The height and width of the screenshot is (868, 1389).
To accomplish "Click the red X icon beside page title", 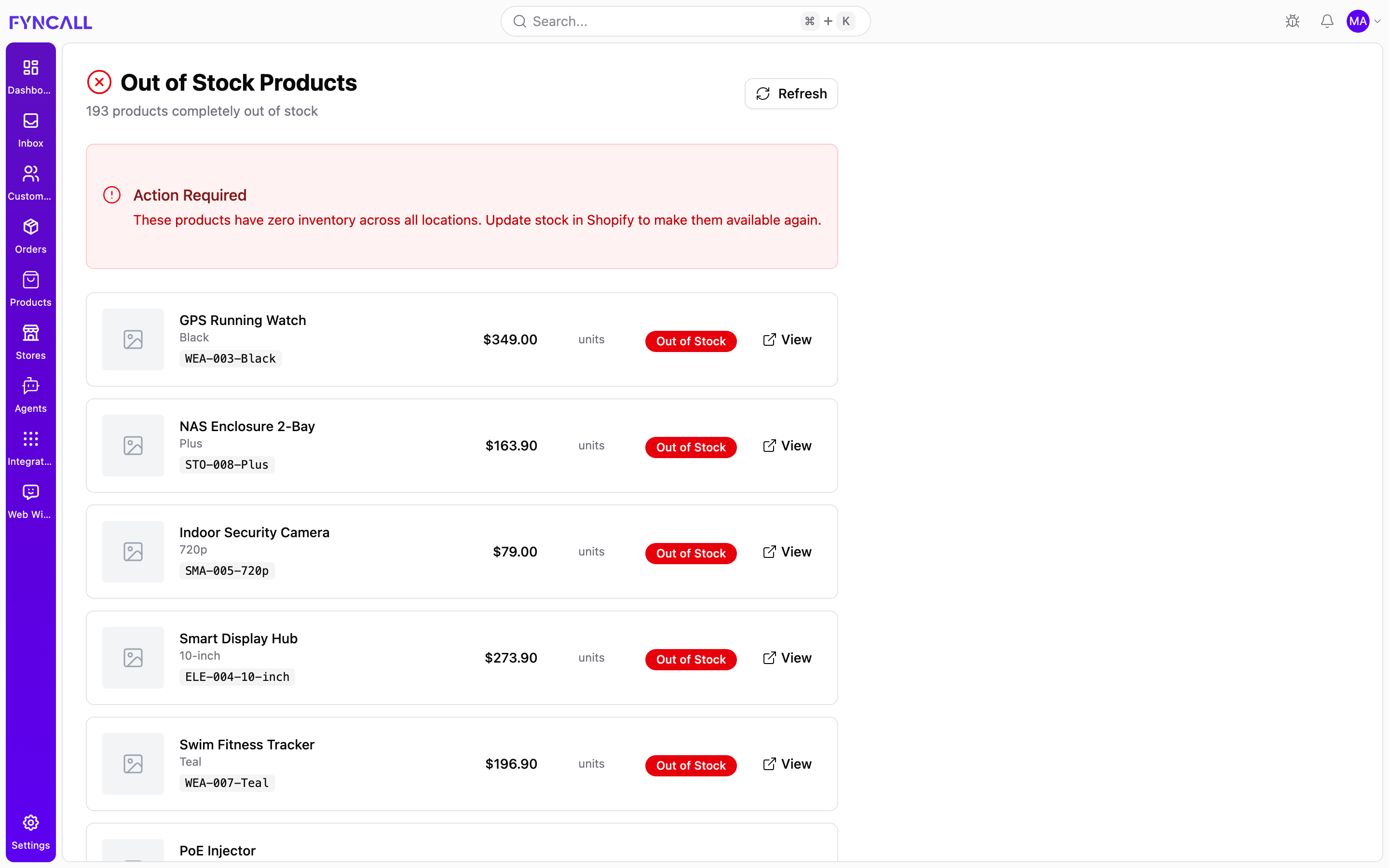I will pyautogui.click(x=99, y=82).
